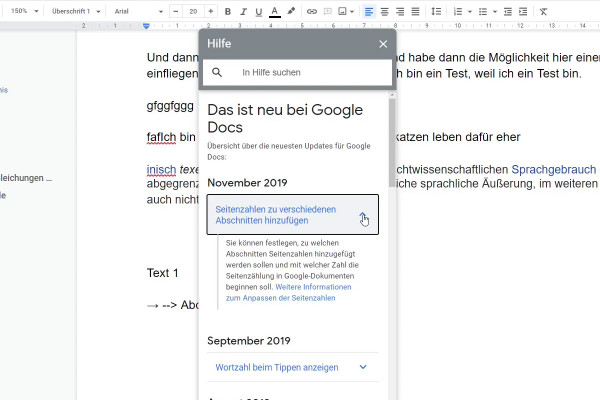600x400 pixels.
Task: Open Weitere Informationen zum Anpassen der Seitenzahlen link
Action: [289, 292]
